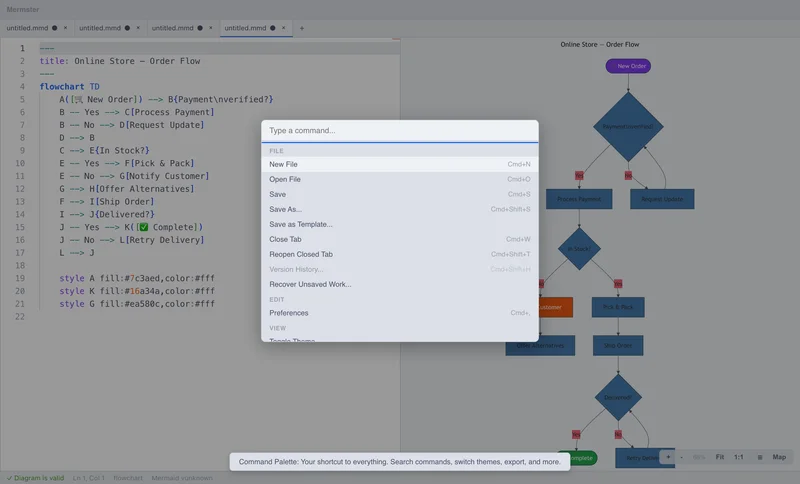Click the 1:1 zoom button
Image resolution: width=800 pixels, height=484 pixels.
738,457
